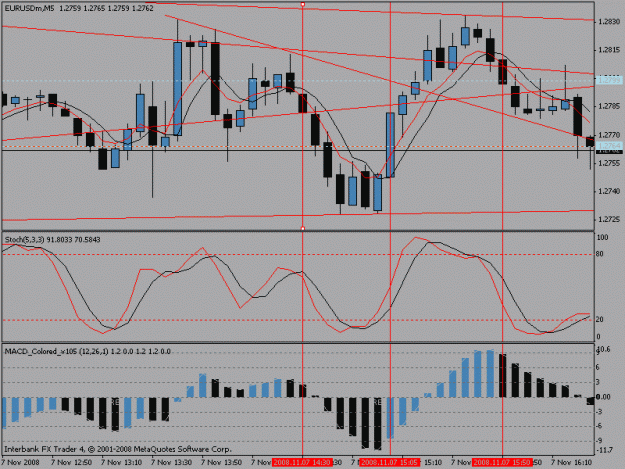
Task: Click the MACD -9 scale label
Action: tap(599, 440)
